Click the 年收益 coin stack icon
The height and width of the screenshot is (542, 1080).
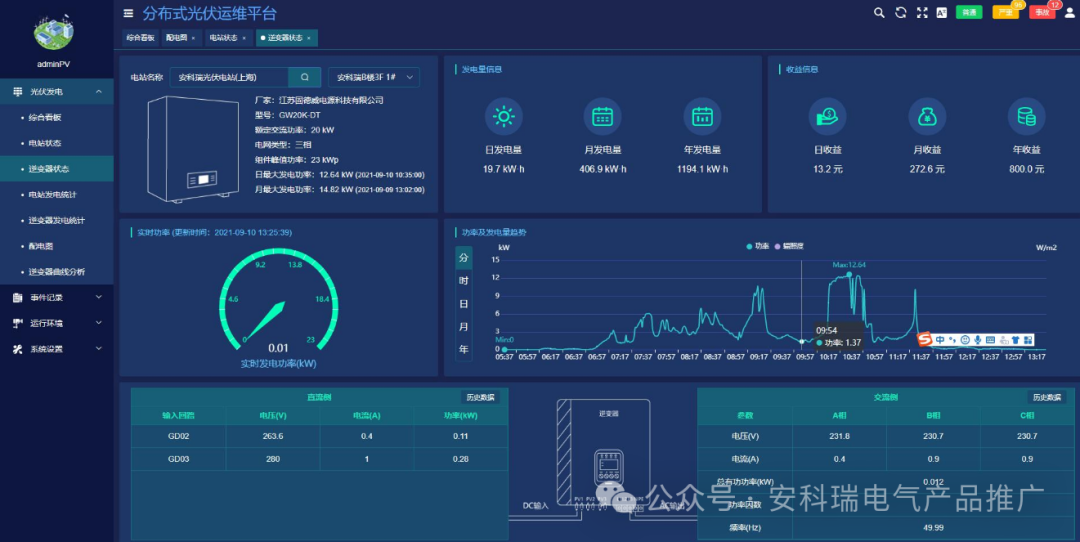[x=1026, y=116]
